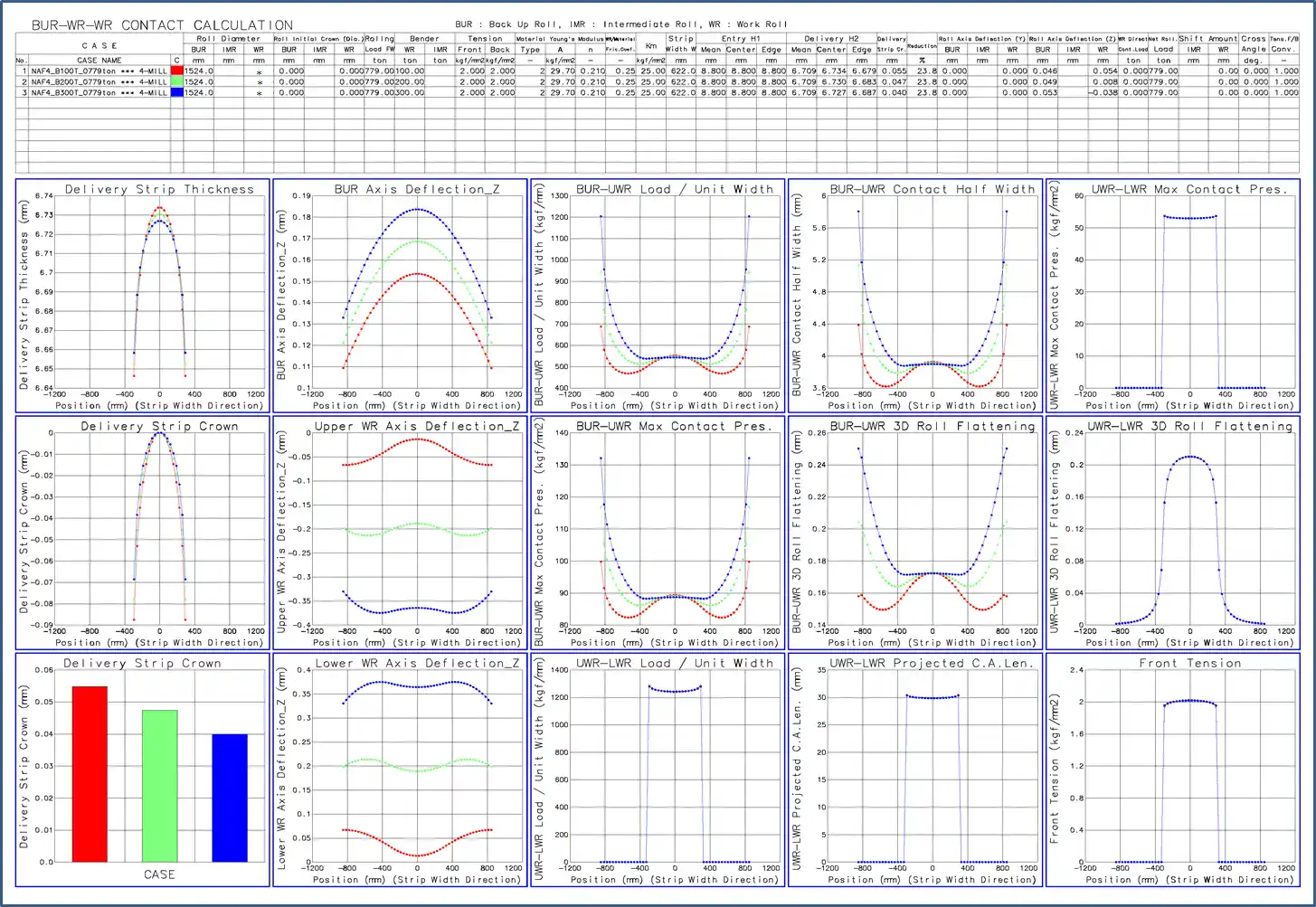Click the BUR-WR-WR CONTACT CALCULATION heading
The width and height of the screenshot is (1316, 907).
162,25
